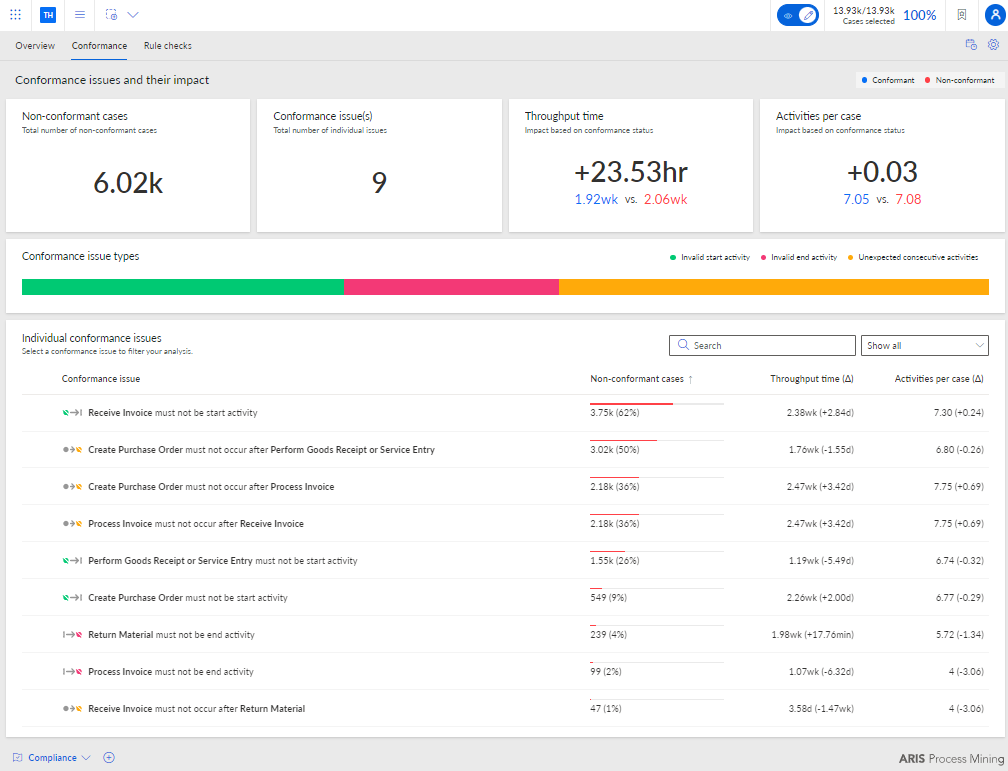Click start-activity icon of Create Purchase Order row
Image resolution: width=1008 pixels, height=771 pixels.
click(72, 597)
